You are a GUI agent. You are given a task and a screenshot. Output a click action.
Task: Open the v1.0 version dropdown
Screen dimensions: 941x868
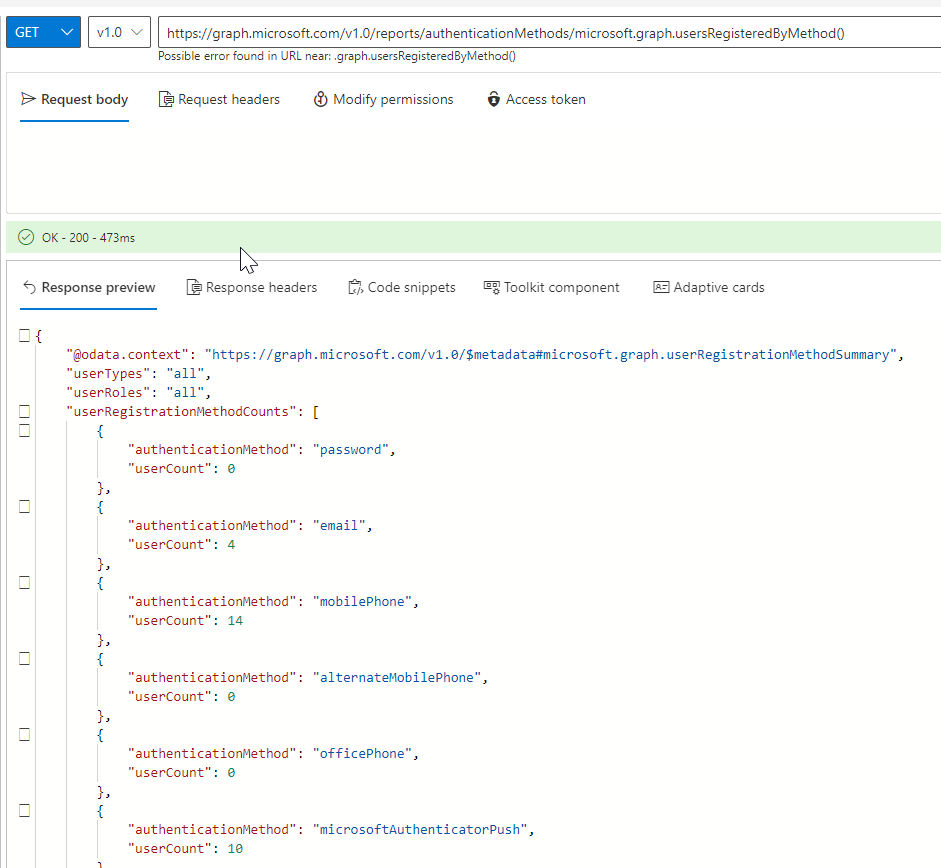click(119, 32)
